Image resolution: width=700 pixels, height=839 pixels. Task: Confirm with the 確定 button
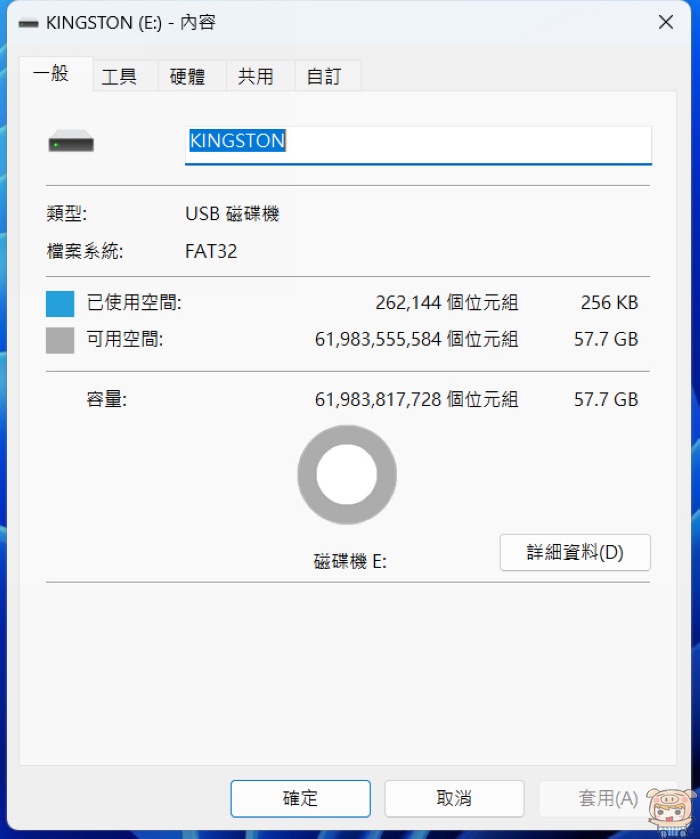(x=300, y=798)
